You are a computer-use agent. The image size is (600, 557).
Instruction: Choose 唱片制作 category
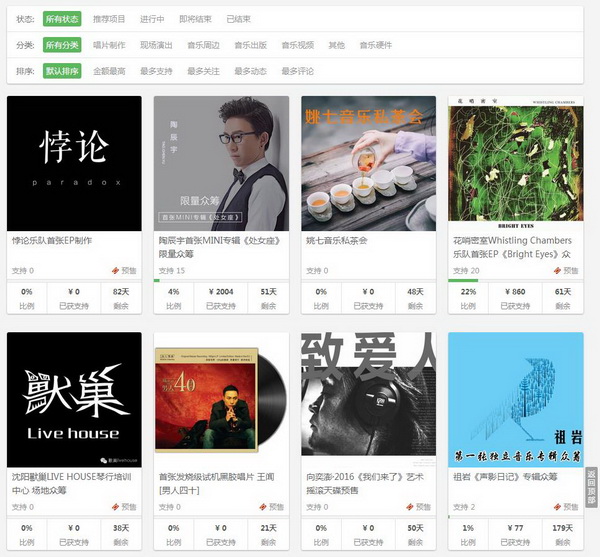[x=109, y=45]
